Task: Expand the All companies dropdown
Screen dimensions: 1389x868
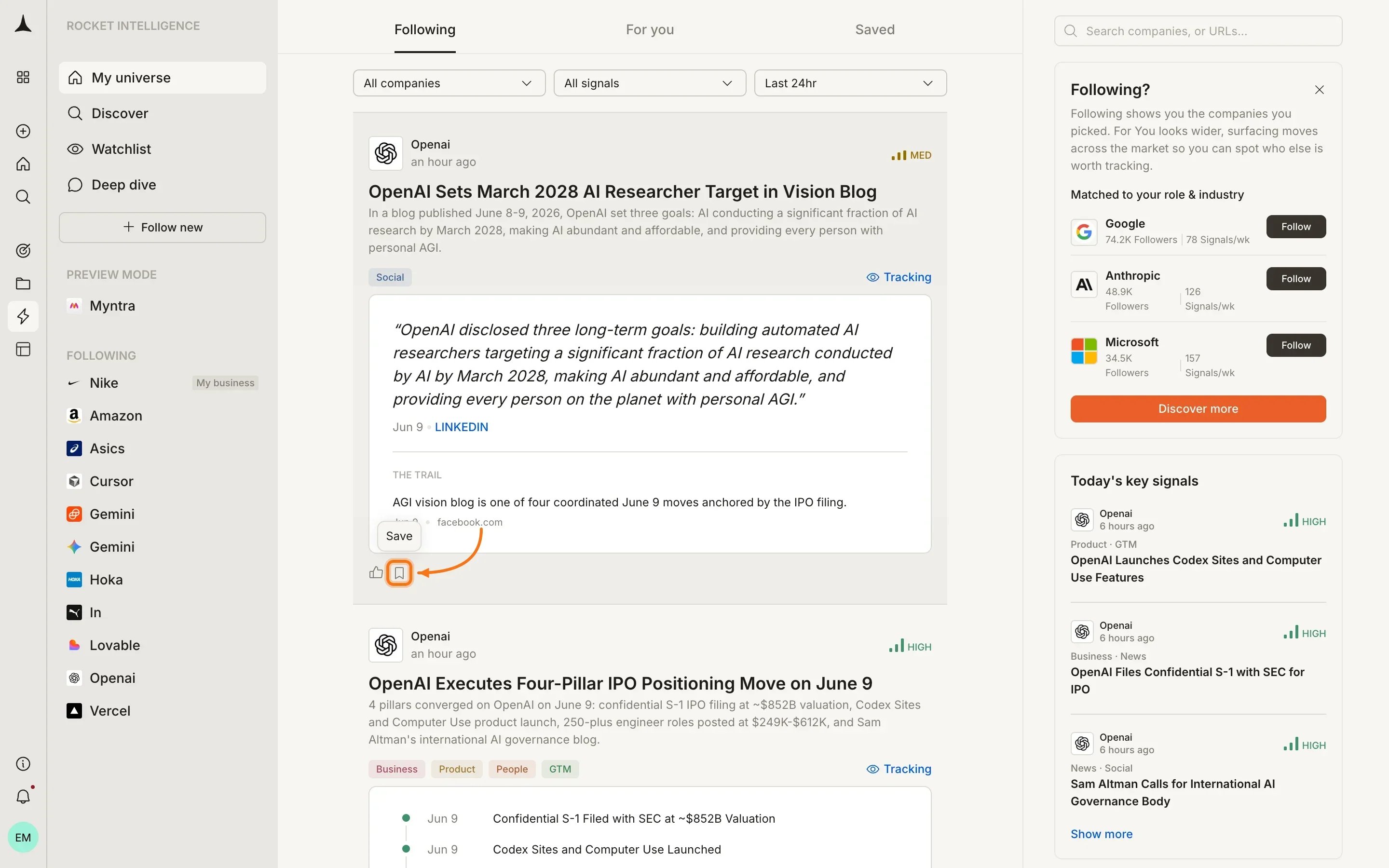Action: (x=449, y=83)
